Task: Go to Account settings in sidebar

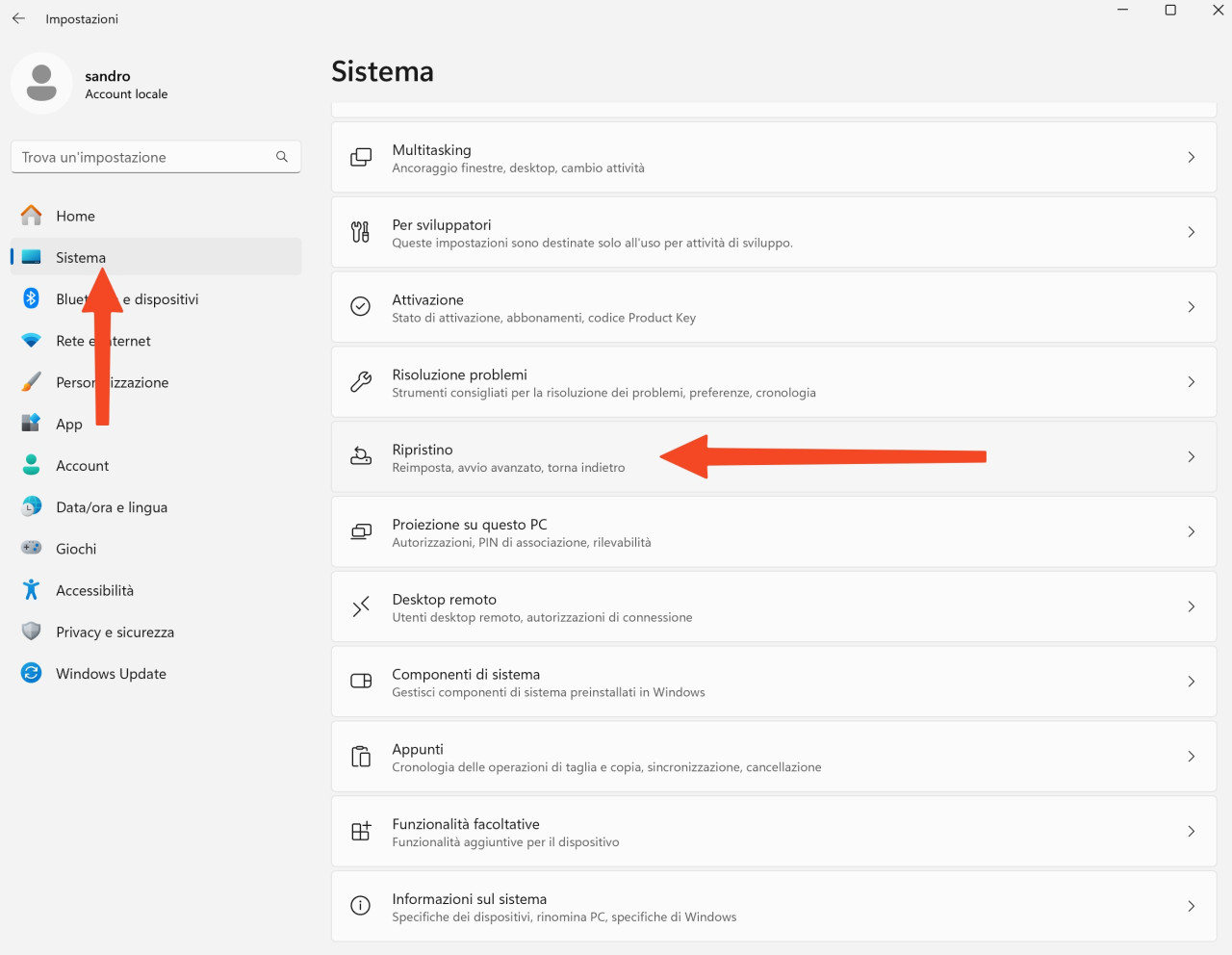Action: [156, 465]
